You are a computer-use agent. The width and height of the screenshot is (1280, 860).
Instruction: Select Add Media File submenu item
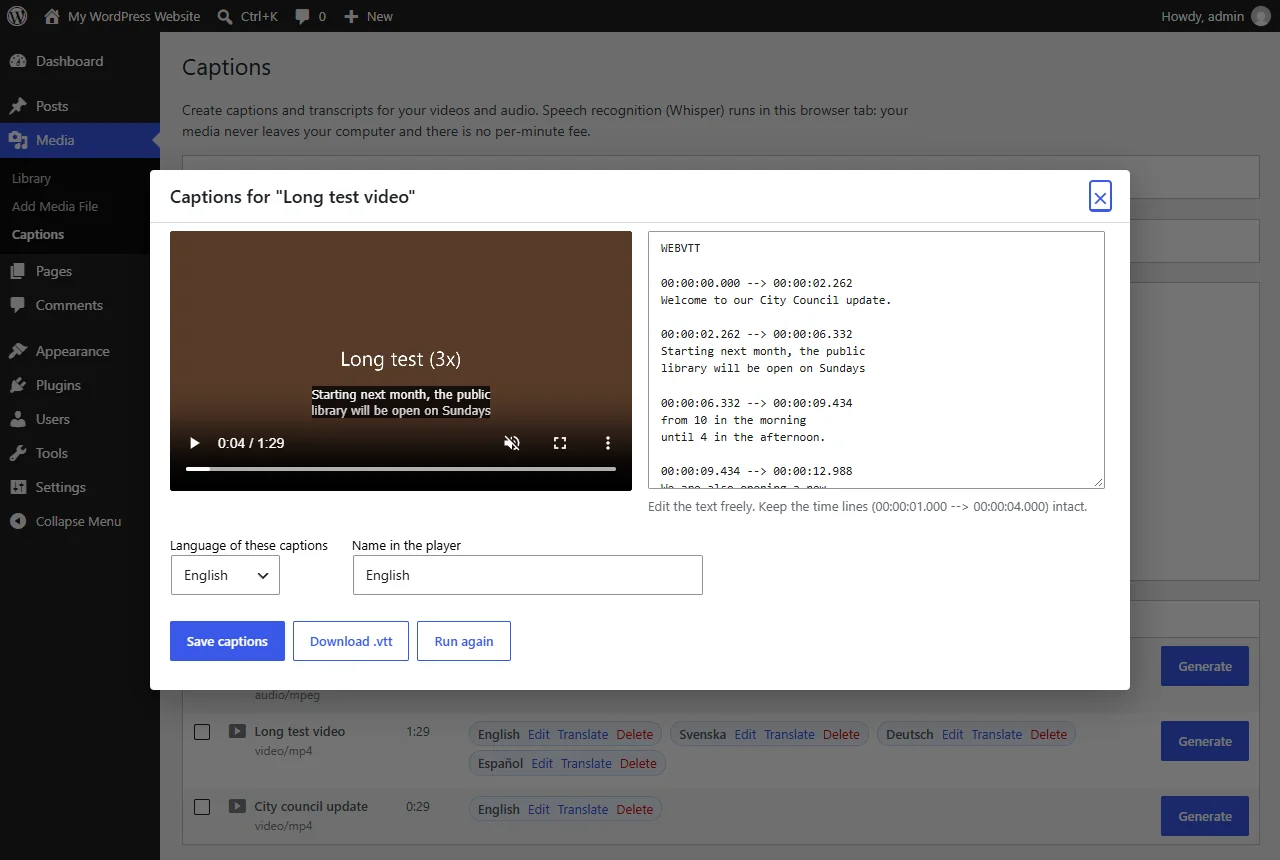(55, 206)
